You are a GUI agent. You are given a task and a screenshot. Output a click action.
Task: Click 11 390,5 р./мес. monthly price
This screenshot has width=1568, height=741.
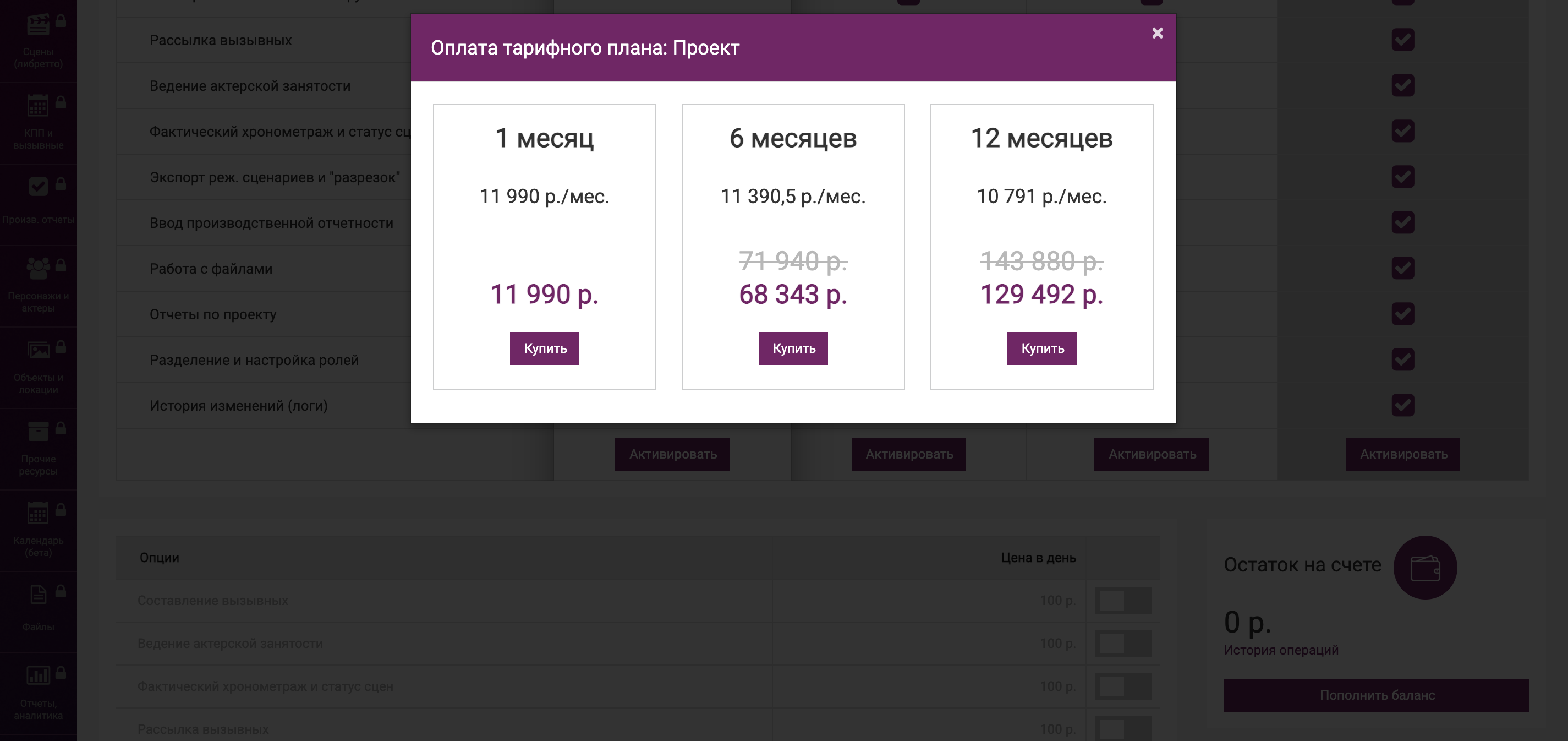[792, 197]
